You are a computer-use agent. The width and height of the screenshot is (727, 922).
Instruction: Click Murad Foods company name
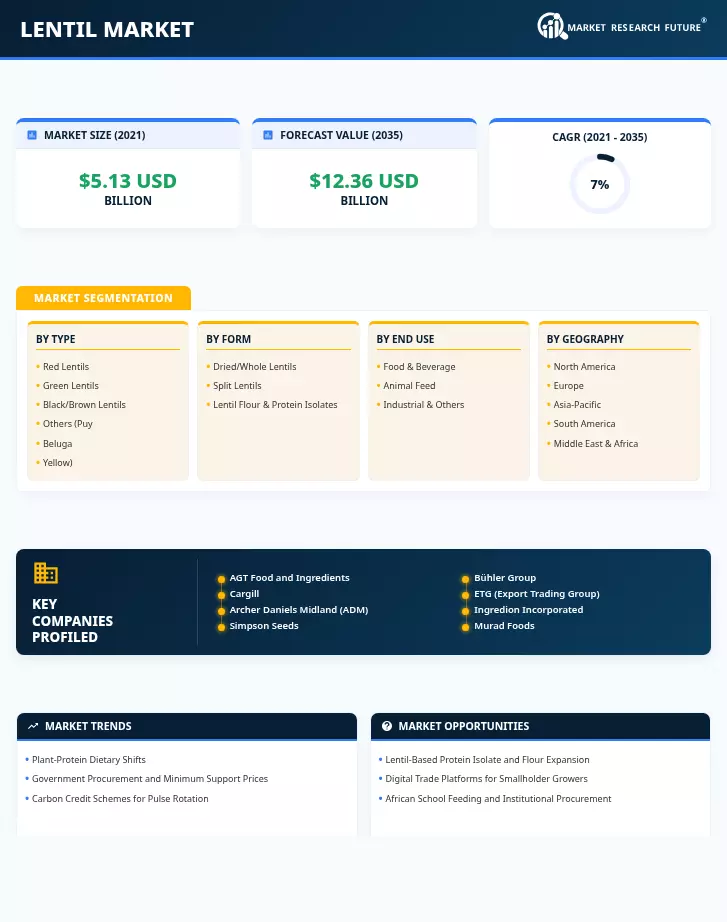504,626
